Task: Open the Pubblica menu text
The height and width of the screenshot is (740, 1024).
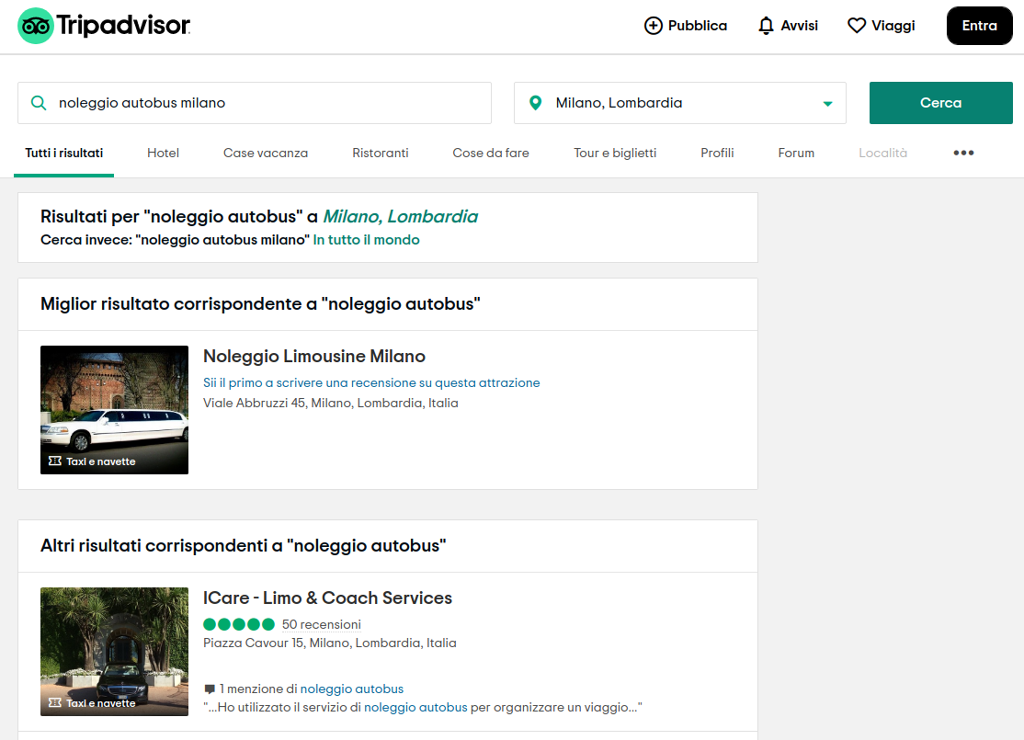Action: pos(697,25)
